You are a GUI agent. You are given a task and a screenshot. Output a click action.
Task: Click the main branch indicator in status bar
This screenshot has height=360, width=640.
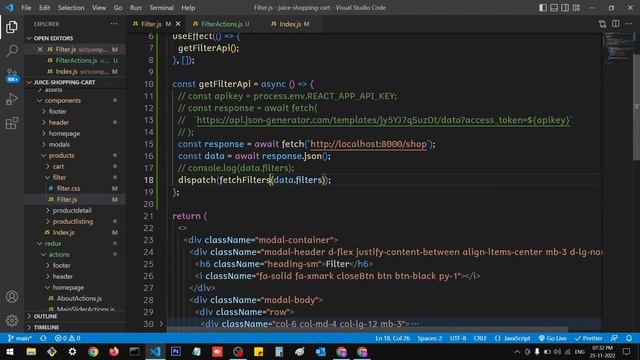coord(20,338)
